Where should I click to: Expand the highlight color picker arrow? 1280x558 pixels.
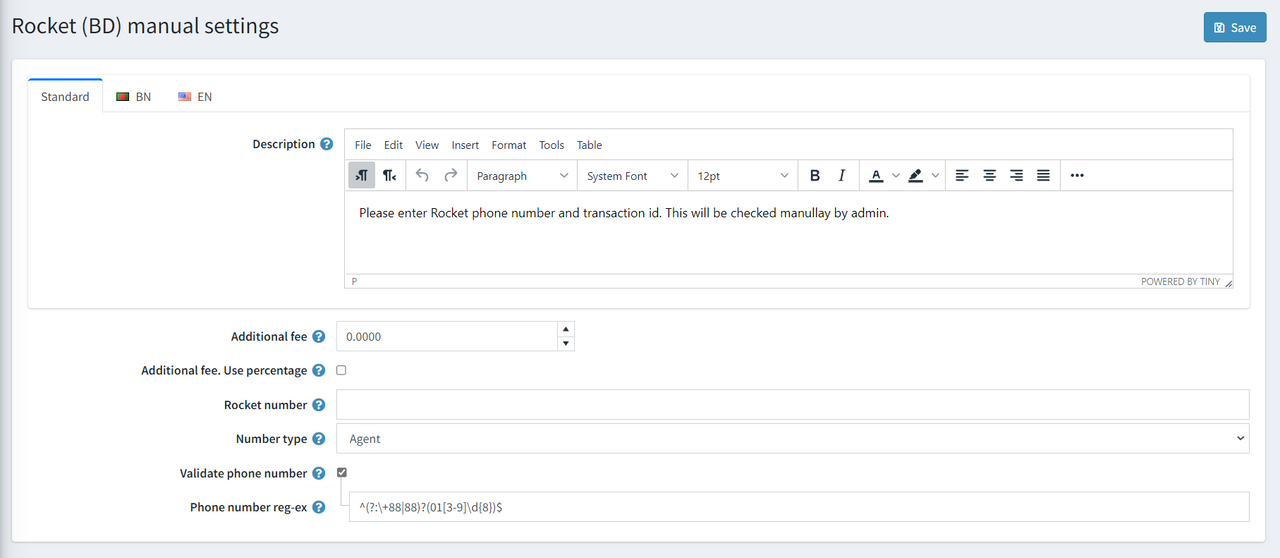[936, 175]
